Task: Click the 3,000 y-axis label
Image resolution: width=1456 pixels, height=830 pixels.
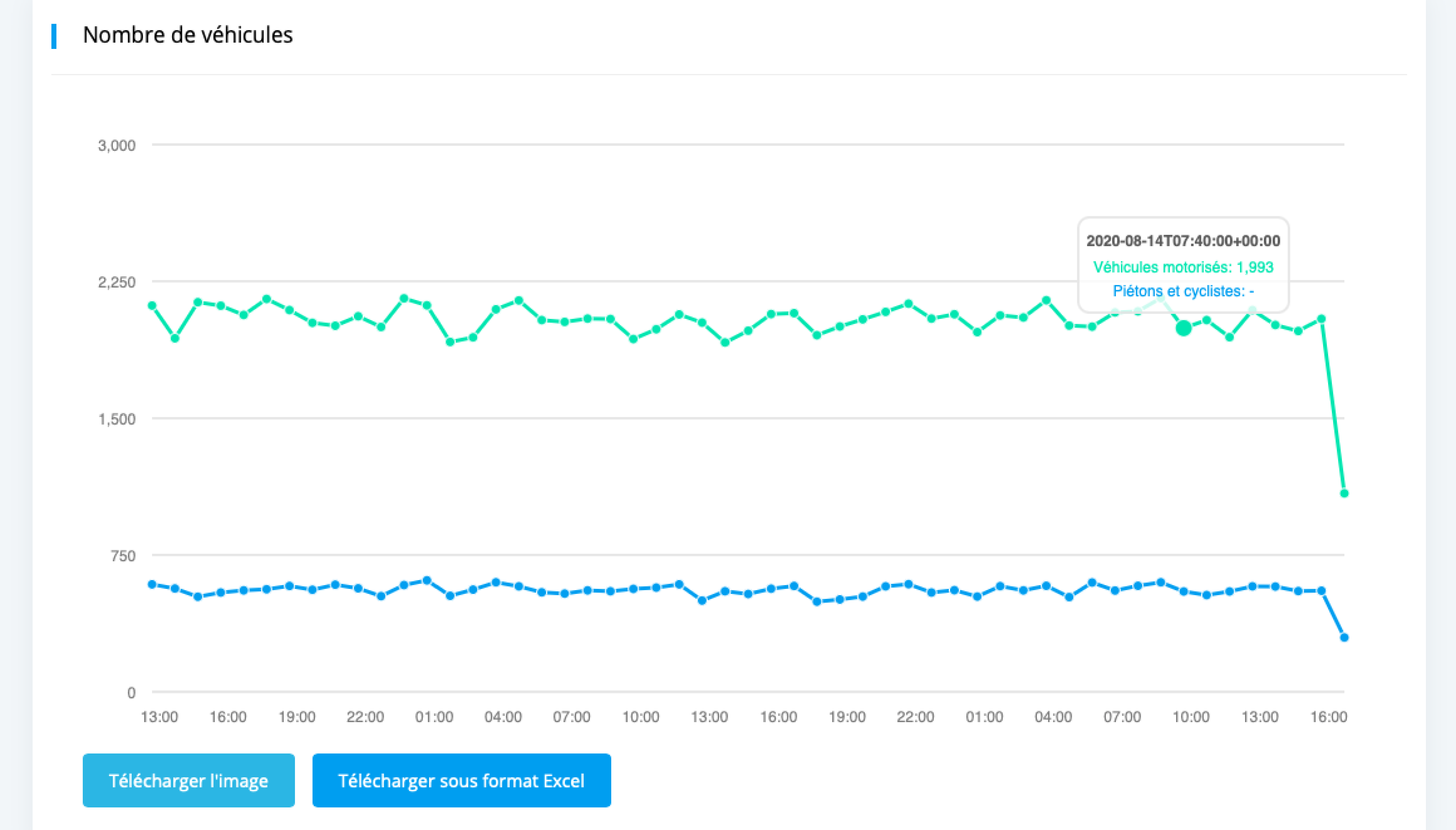Action: click(117, 145)
